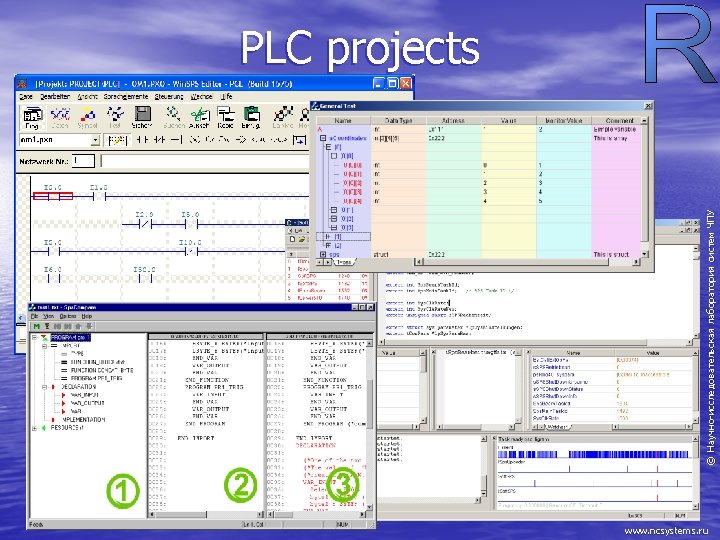The height and width of the screenshot is (540, 720).
Task: Expand the sps struct row
Action: (x=323, y=254)
